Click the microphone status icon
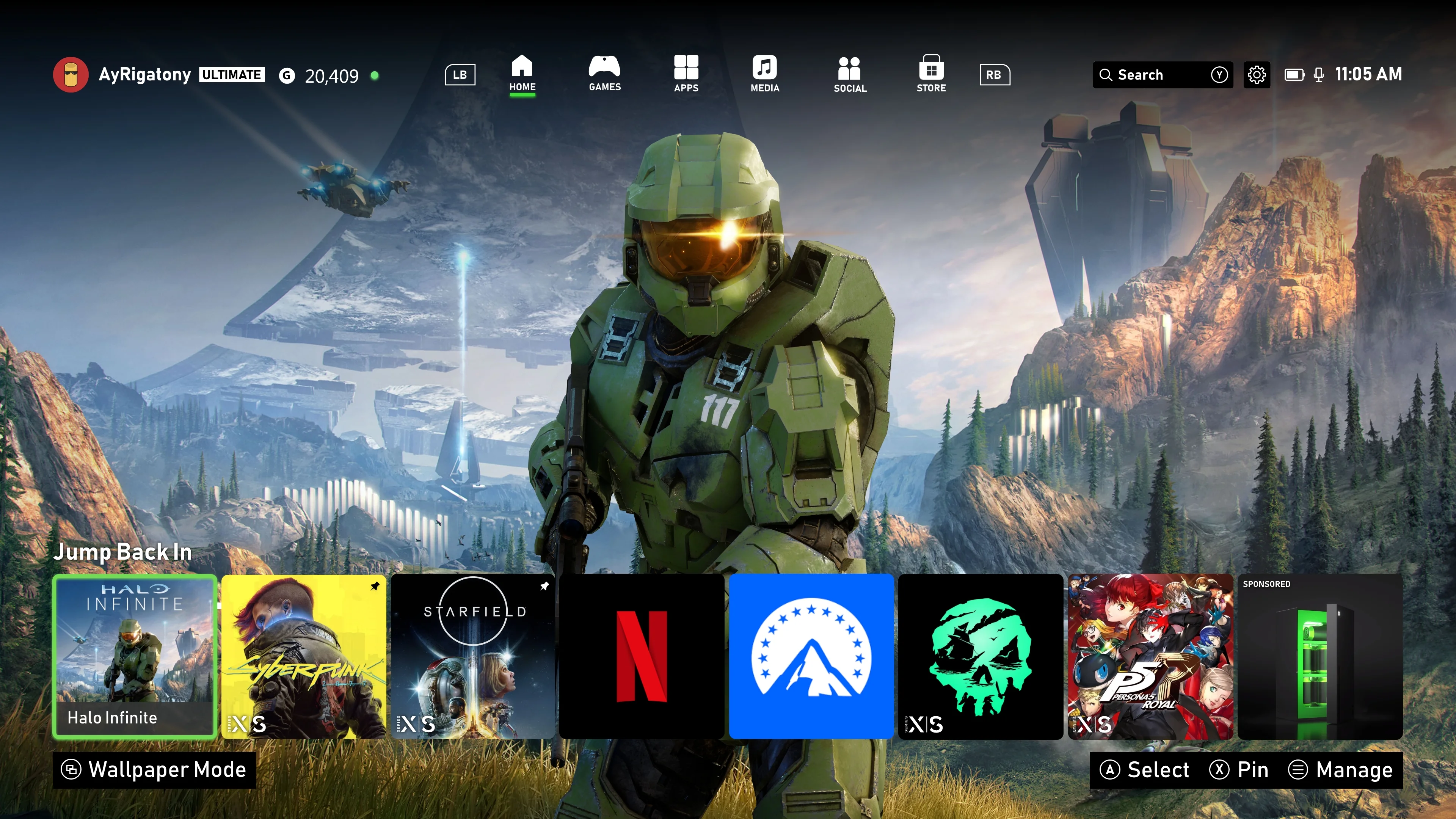Screen dimensions: 1456x819 click(x=1319, y=75)
